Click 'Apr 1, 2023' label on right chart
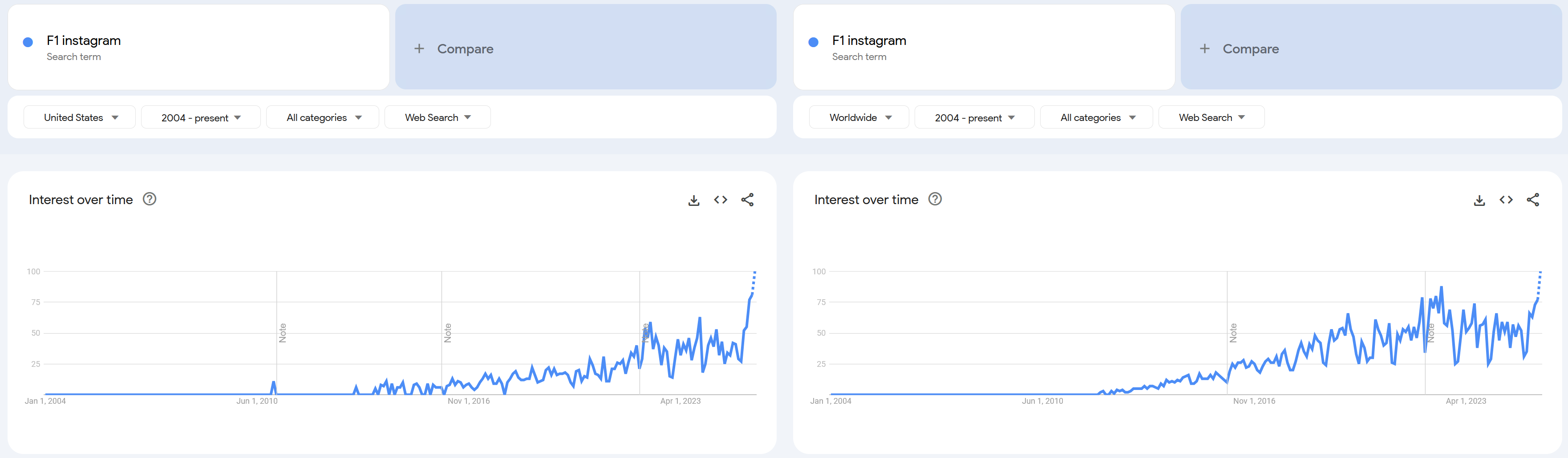The height and width of the screenshot is (458, 1568). tap(1467, 401)
